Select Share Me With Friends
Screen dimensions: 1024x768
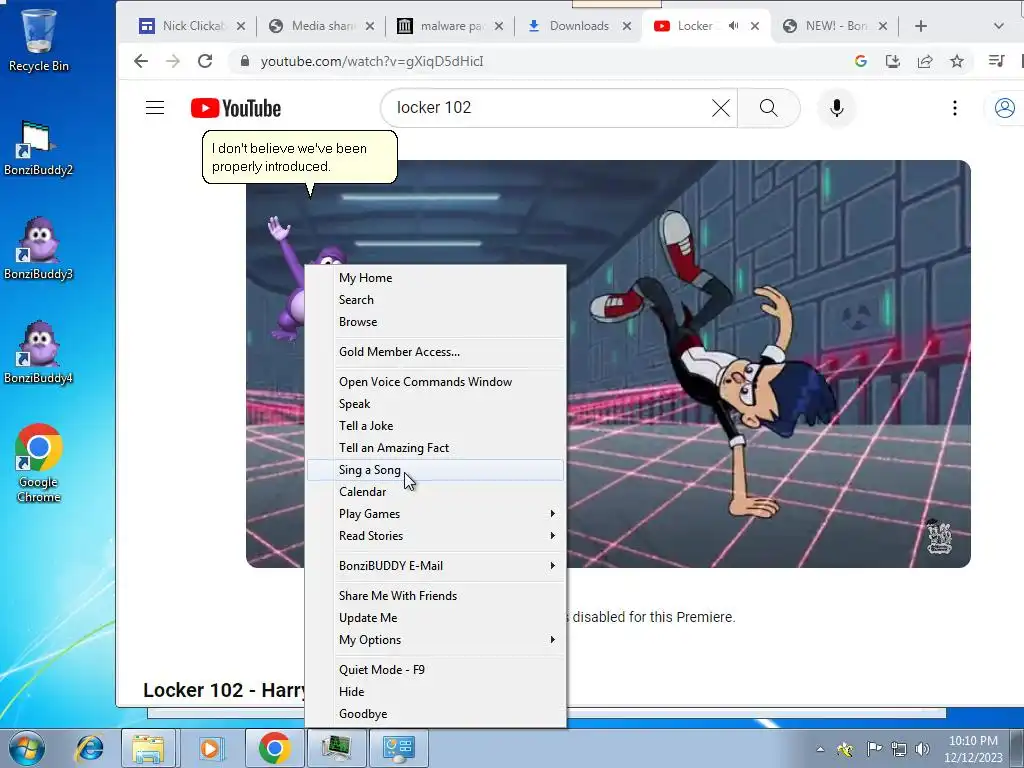point(435,596)
